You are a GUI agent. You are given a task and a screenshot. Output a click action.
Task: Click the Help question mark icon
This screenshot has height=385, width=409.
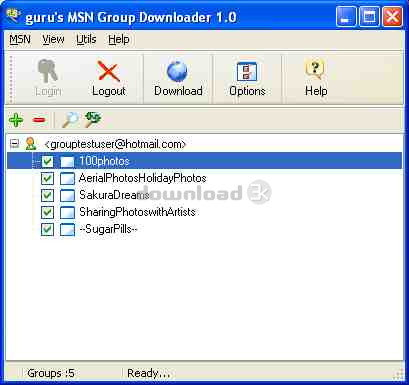pos(315,69)
